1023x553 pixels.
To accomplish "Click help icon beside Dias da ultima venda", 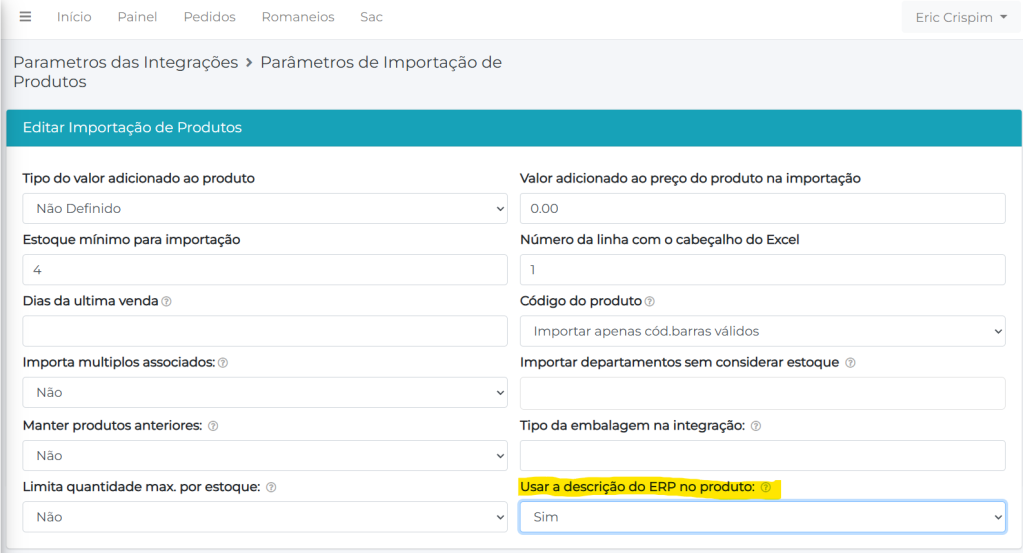I will coord(166,301).
